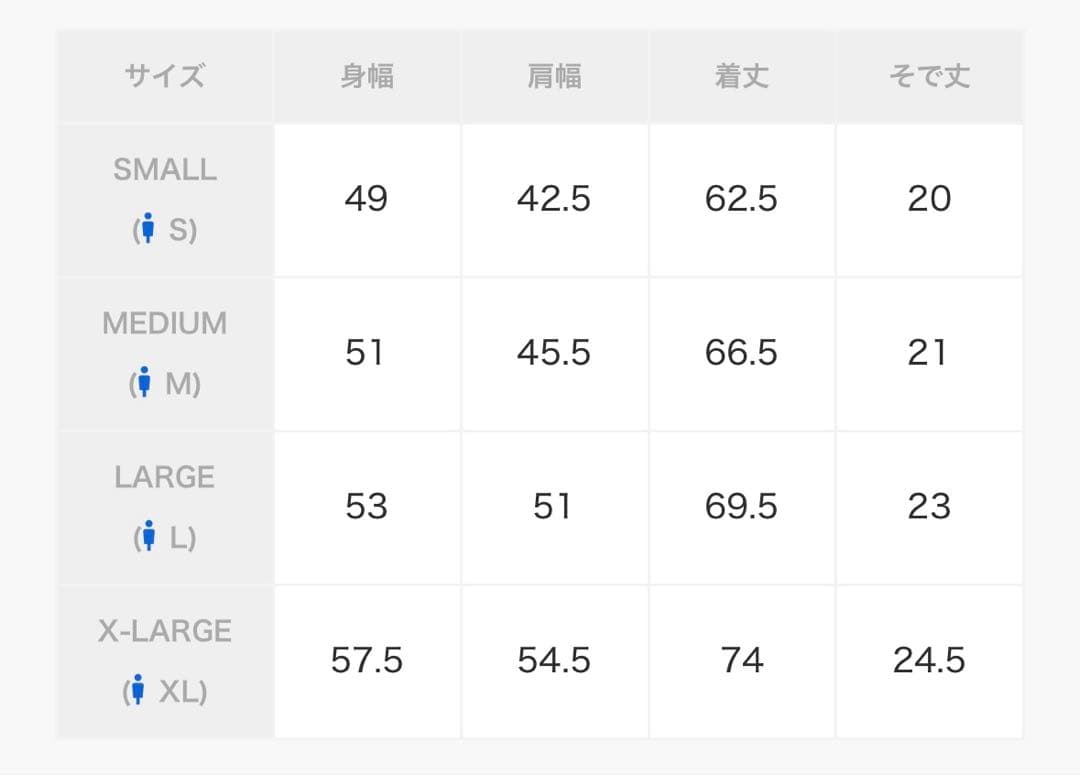Click the X-LARGE sleeve length cell 24.5

929,661
